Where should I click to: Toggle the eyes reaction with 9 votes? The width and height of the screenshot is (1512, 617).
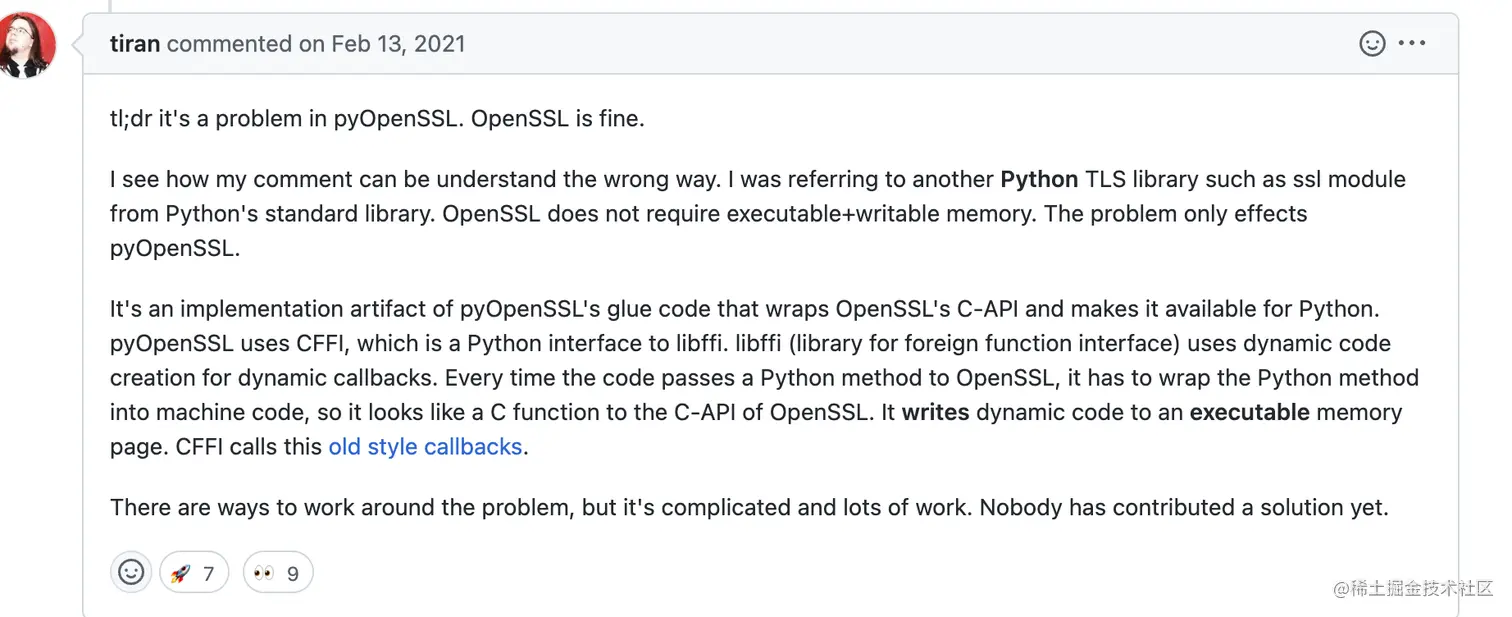(276, 573)
